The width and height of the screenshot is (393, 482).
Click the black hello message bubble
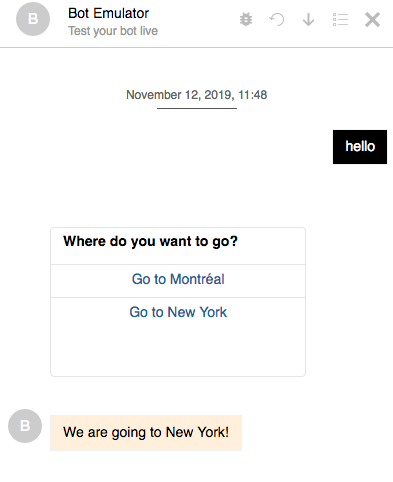(360, 147)
